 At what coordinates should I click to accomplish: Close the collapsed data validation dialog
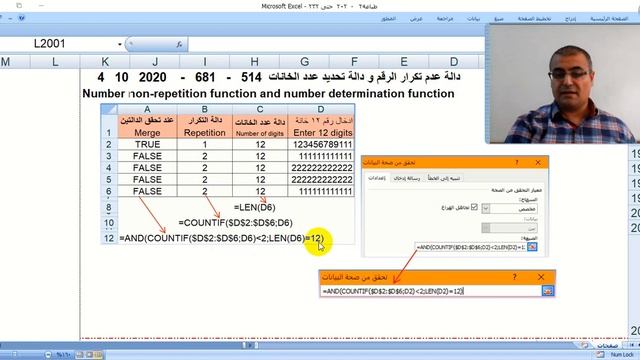[x=541, y=277]
